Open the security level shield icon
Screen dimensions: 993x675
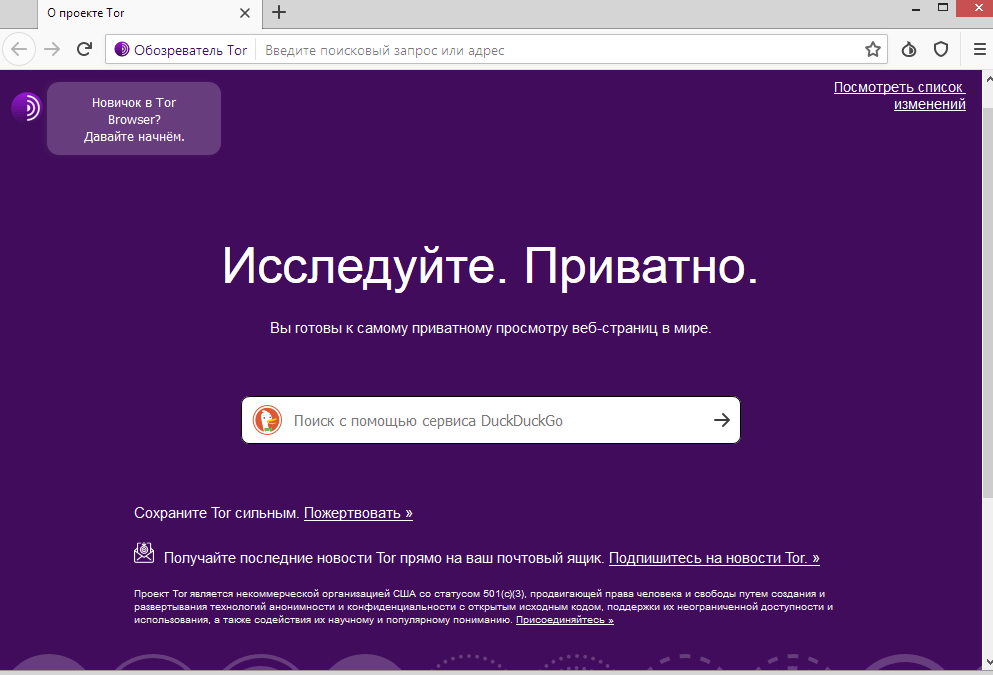coord(941,49)
